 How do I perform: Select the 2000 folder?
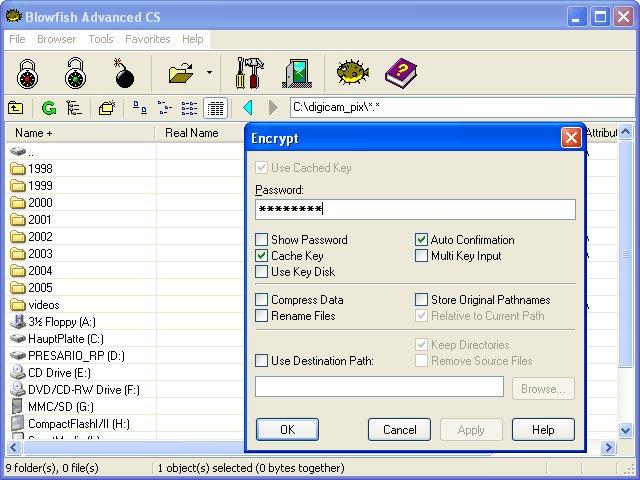[31, 203]
